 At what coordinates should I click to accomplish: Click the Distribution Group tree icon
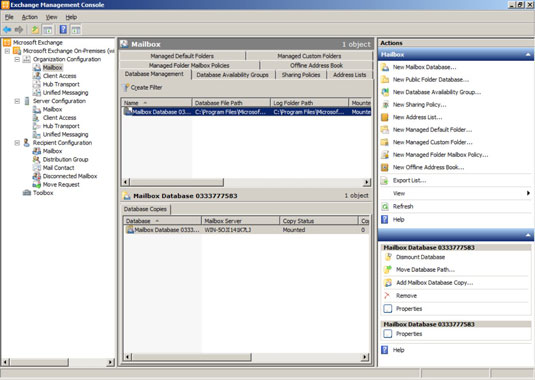pos(37,159)
